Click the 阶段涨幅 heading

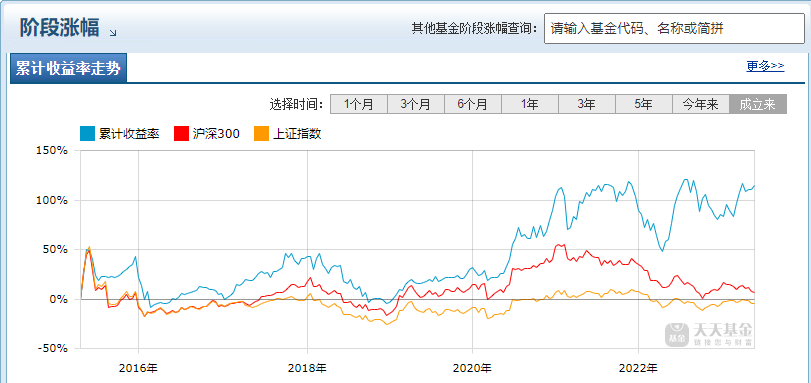59,27
